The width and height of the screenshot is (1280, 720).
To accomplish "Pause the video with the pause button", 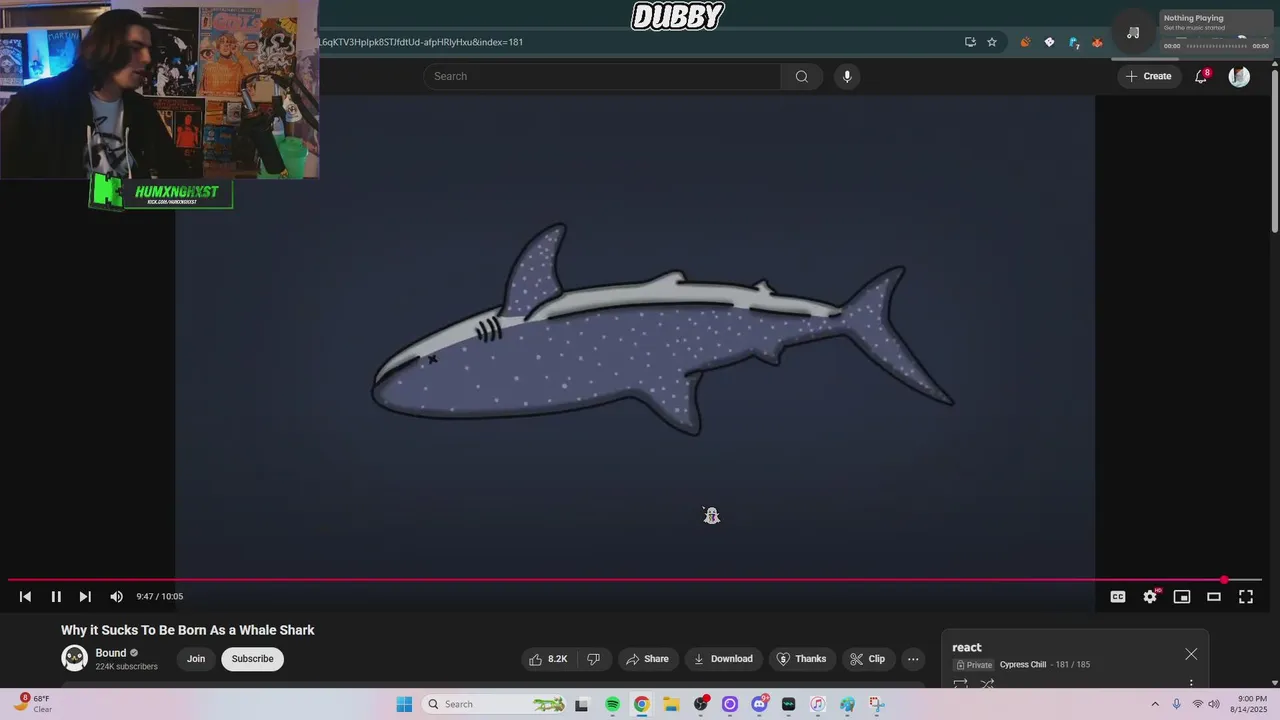I will [x=56, y=597].
